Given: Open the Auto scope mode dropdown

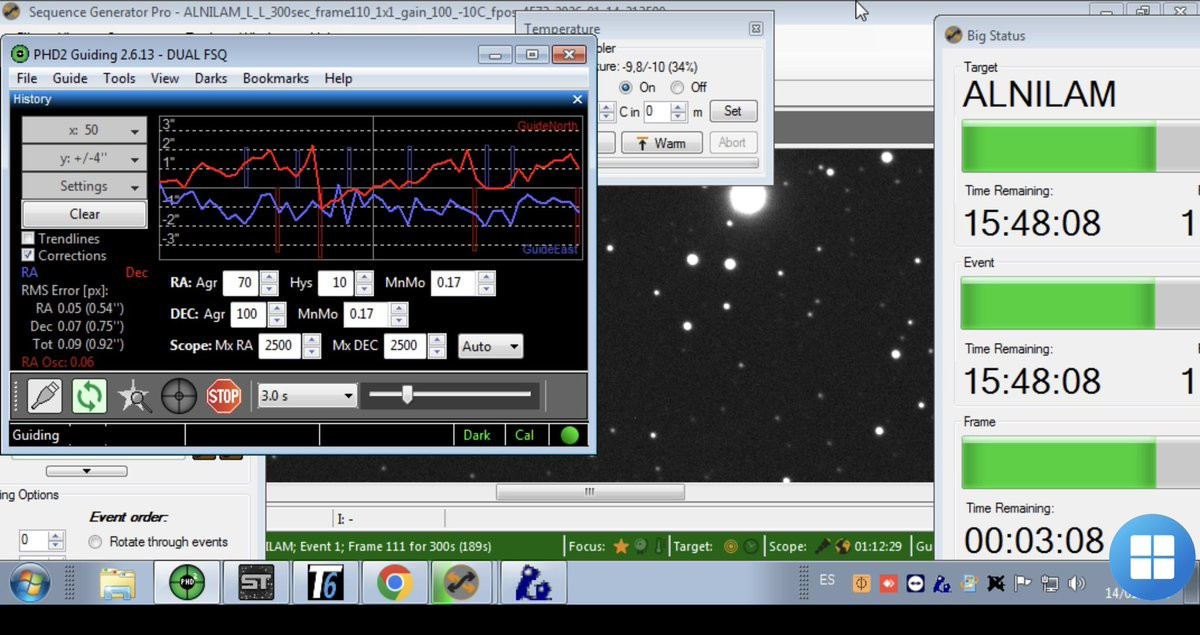Looking at the screenshot, I should coord(490,346).
